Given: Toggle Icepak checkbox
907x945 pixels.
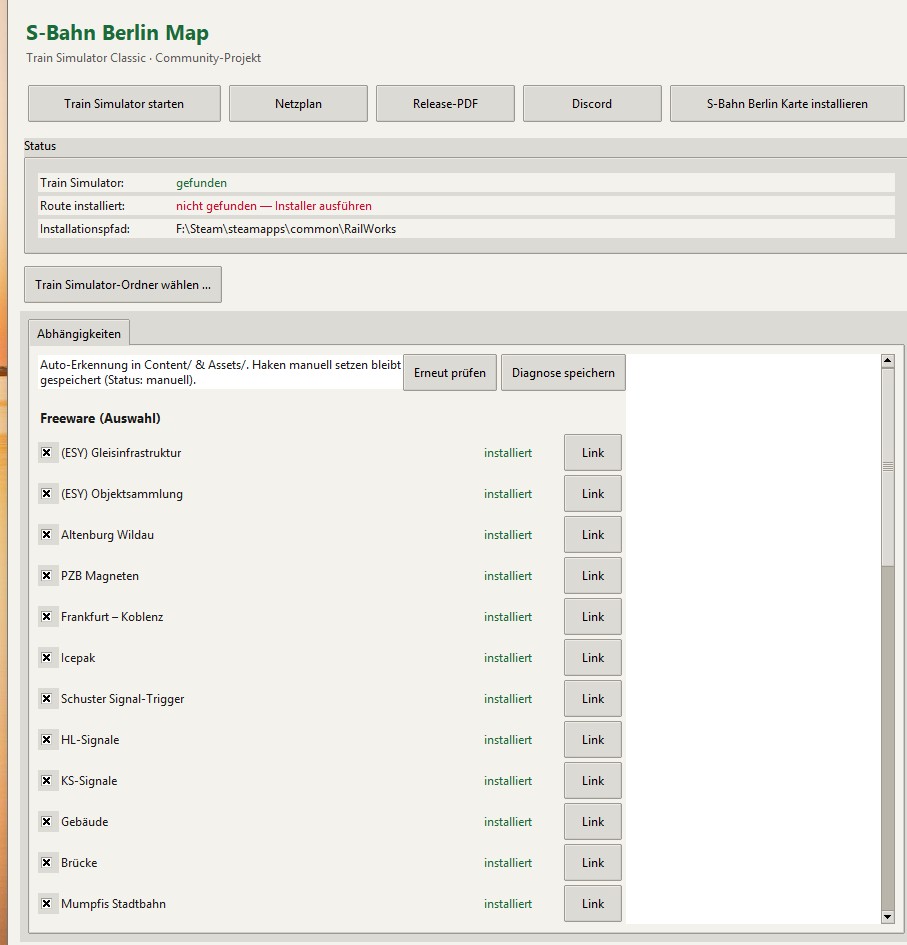Looking at the screenshot, I should coord(46,658).
